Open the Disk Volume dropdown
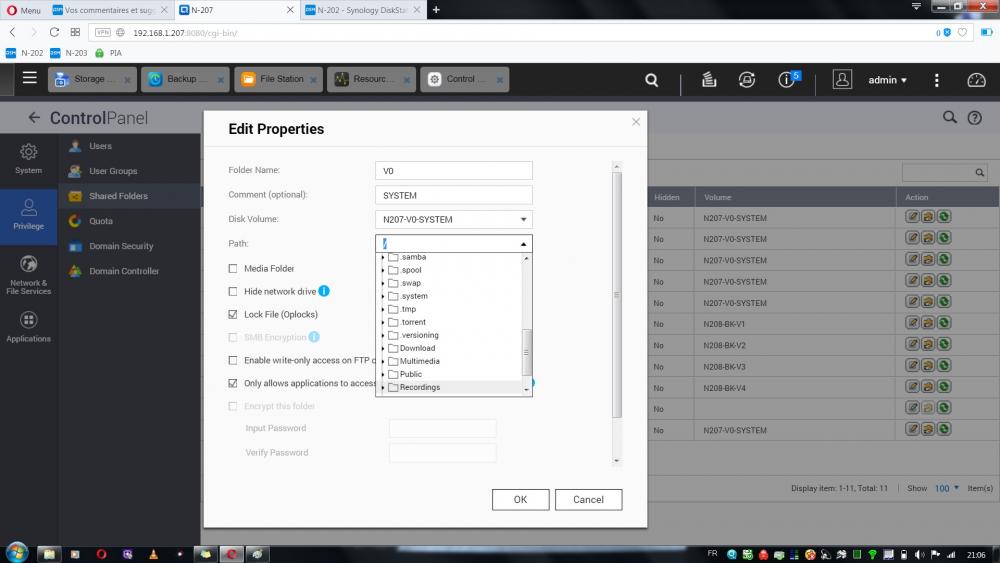This screenshot has height=563, width=1000. tap(523, 219)
